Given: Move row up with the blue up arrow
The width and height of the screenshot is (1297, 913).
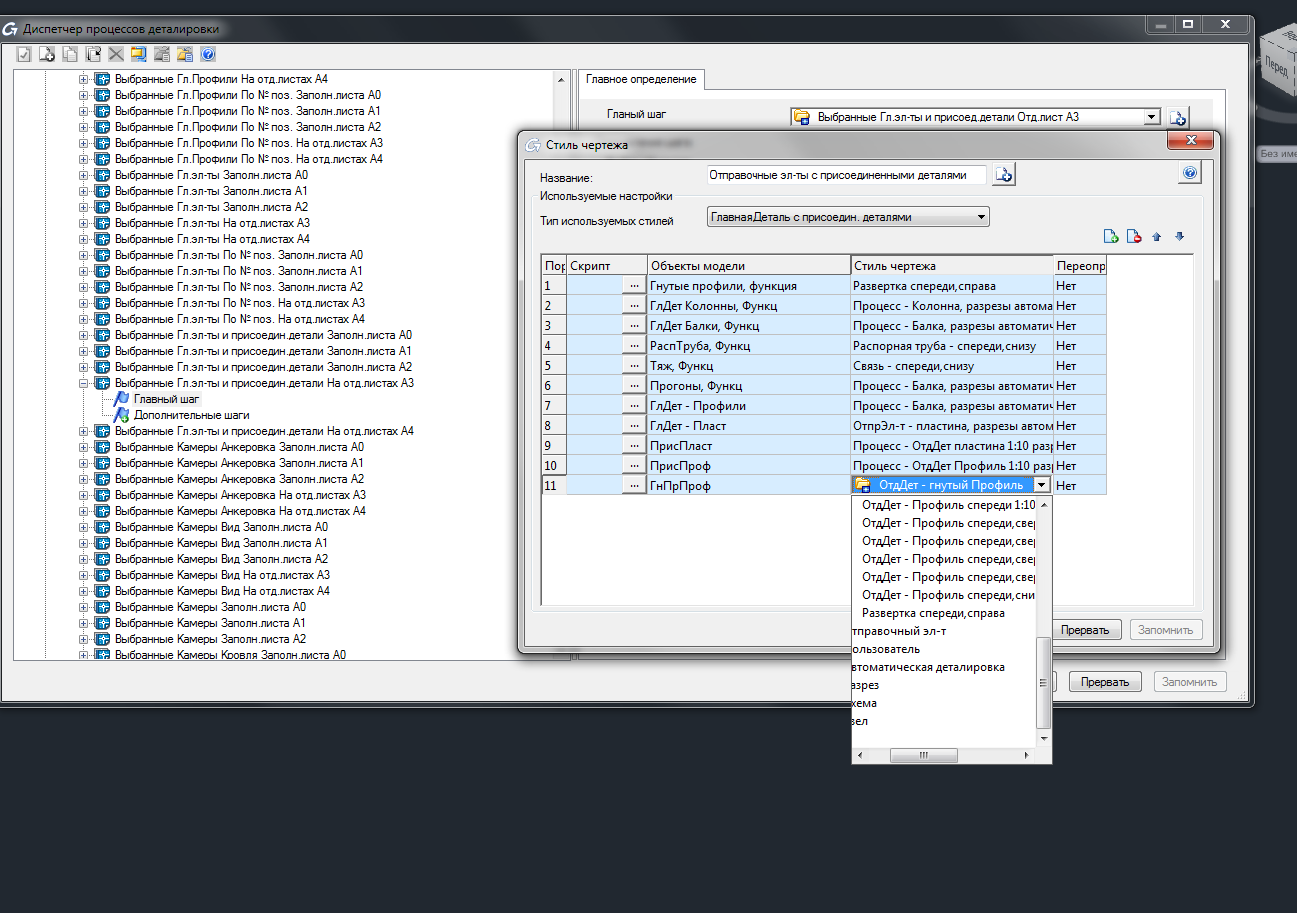Looking at the screenshot, I should pyautogui.click(x=1157, y=237).
